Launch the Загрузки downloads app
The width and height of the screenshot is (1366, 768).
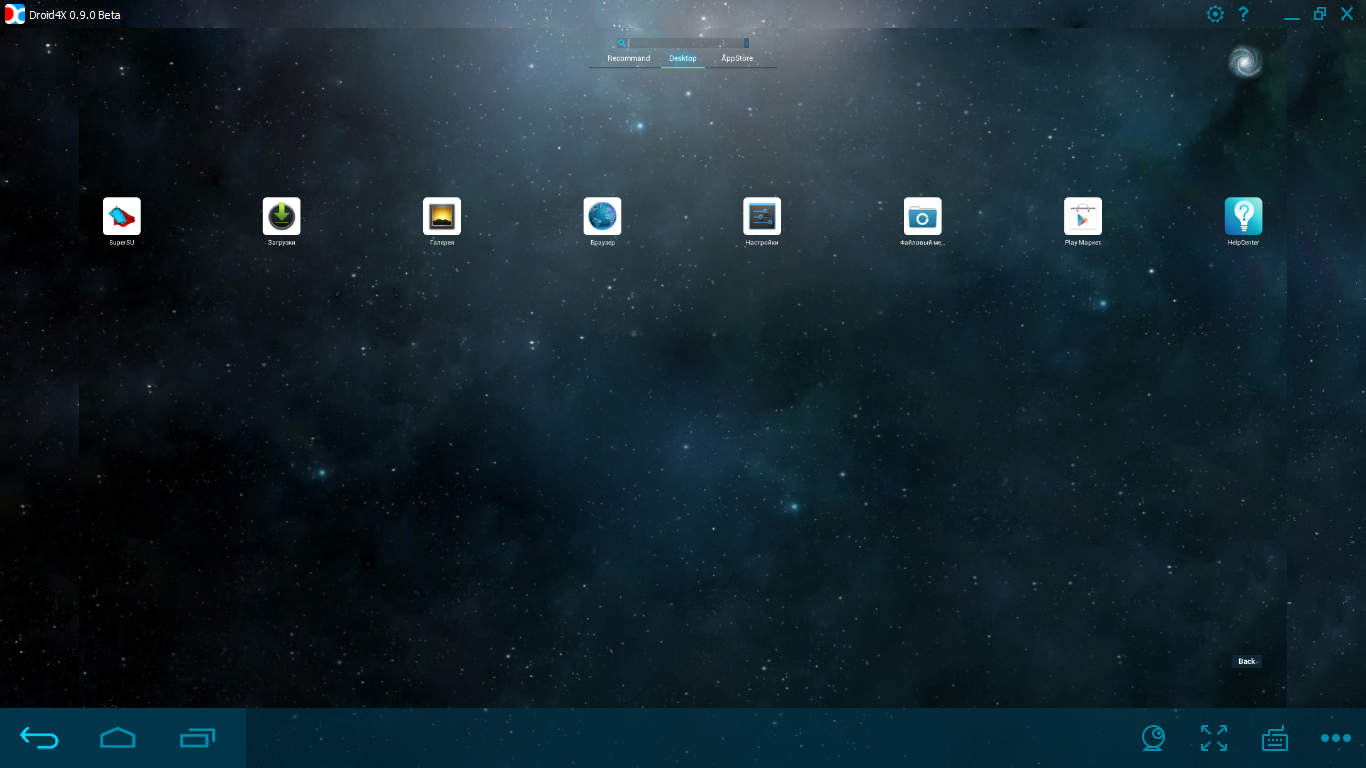click(x=281, y=216)
